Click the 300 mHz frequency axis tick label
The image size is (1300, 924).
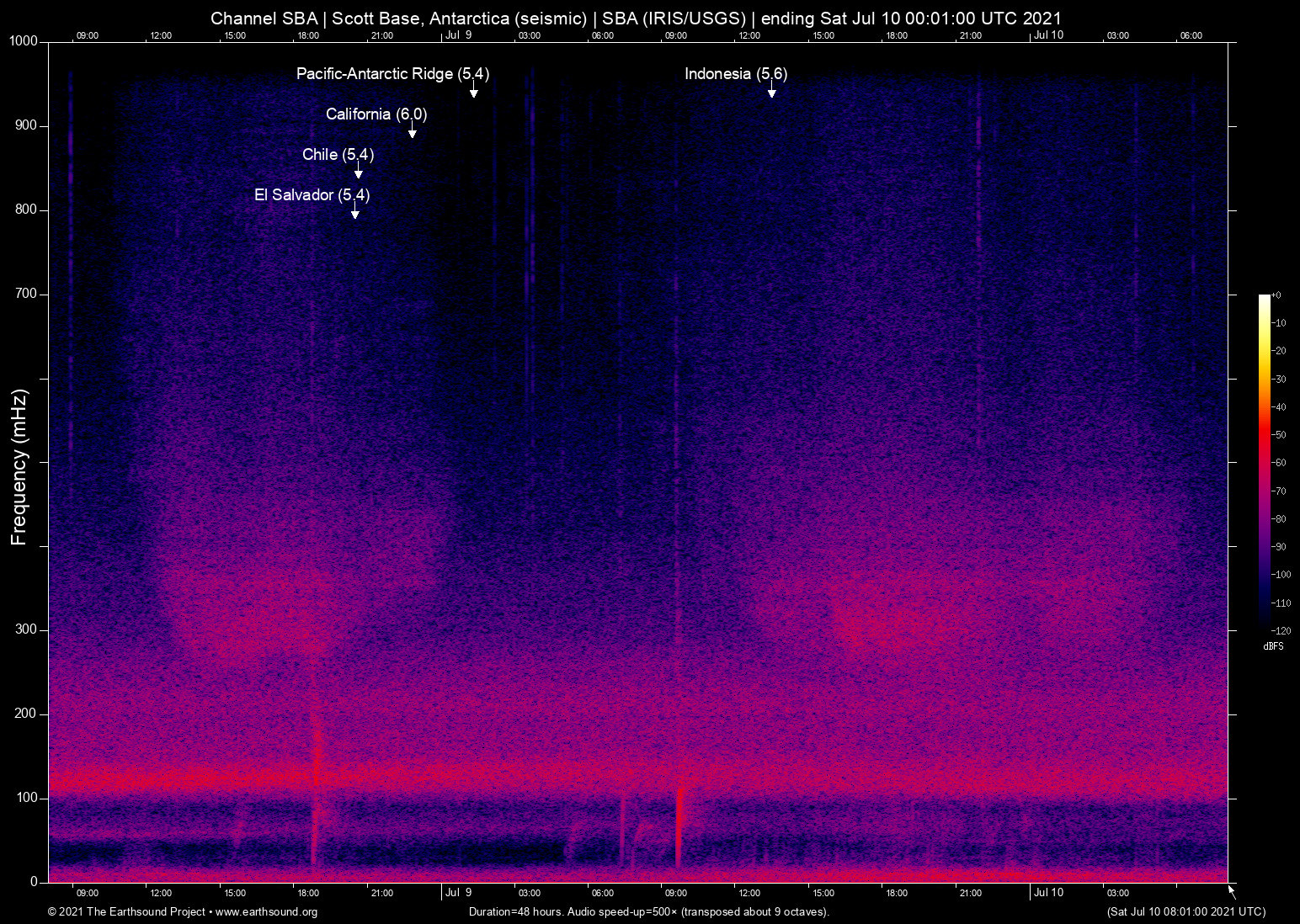coord(26,629)
